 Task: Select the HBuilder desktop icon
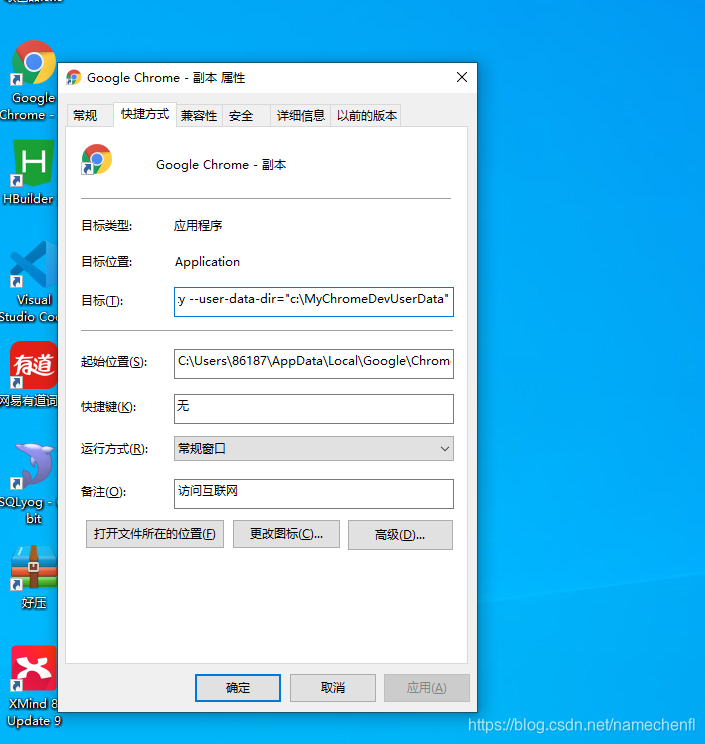[x=32, y=163]
